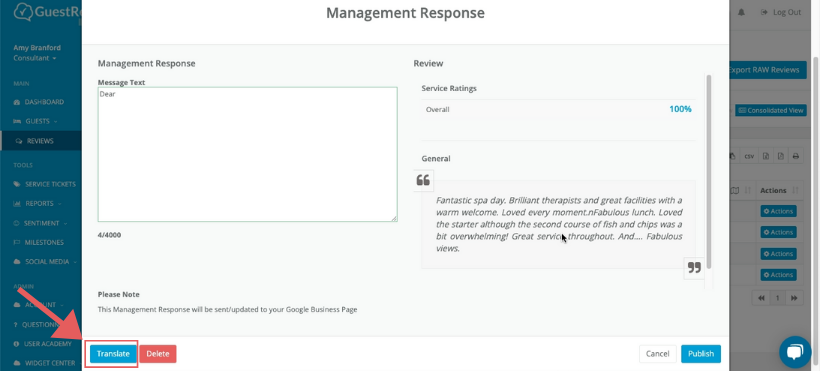
Task: Expand the Guests sidebar menu
Action: pyautogui.click(x=36, y=121)
